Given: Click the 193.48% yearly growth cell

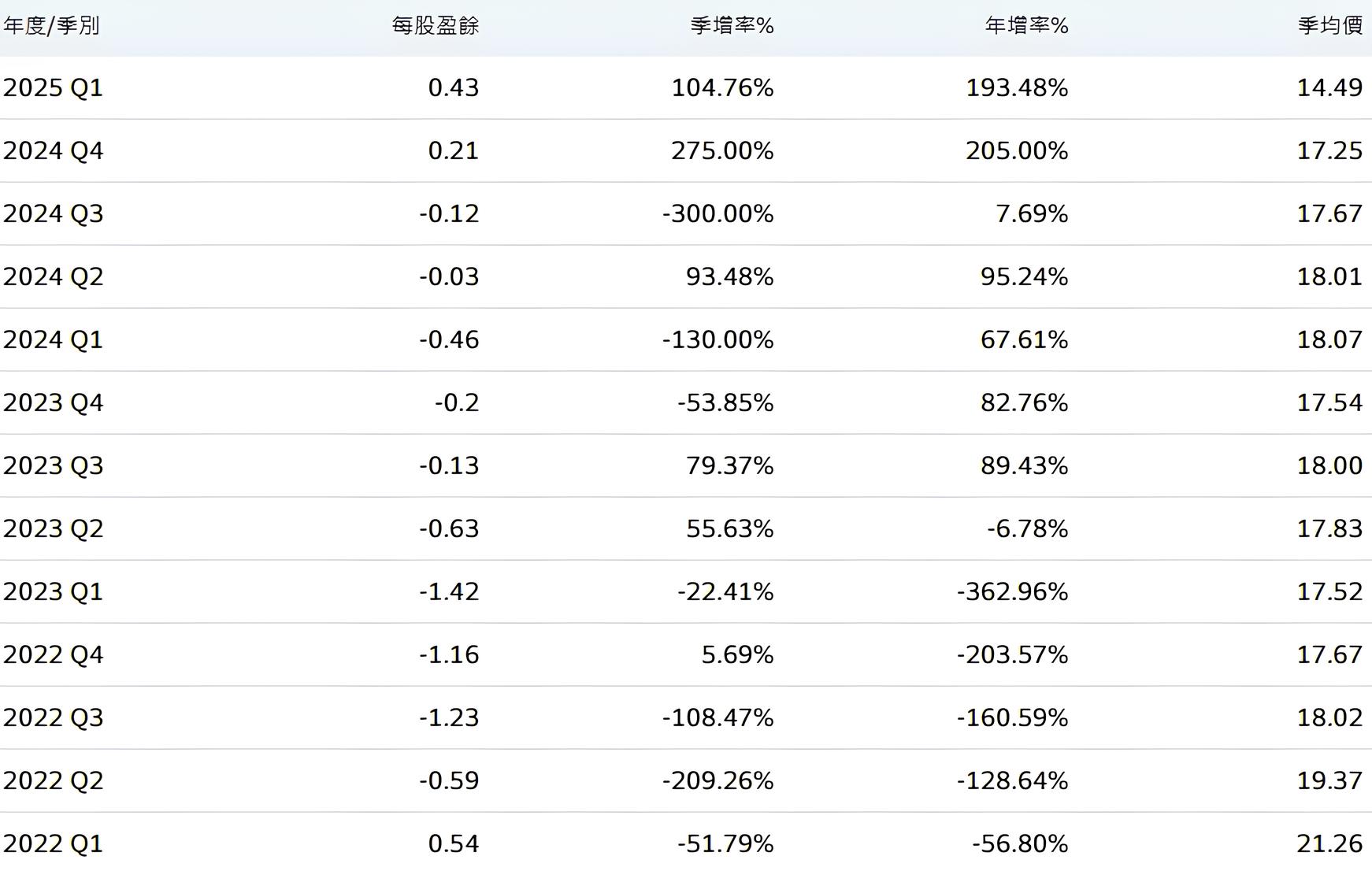Looking at the screenshot, I should click(x=1018, y=87).
